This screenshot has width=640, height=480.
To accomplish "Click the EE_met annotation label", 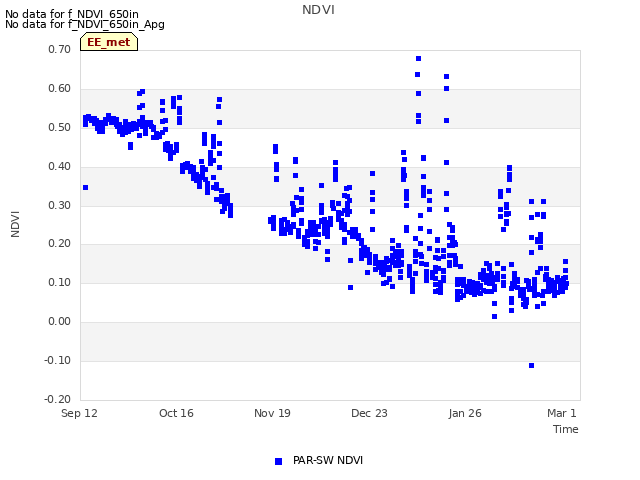I will [x=109, y=42].
